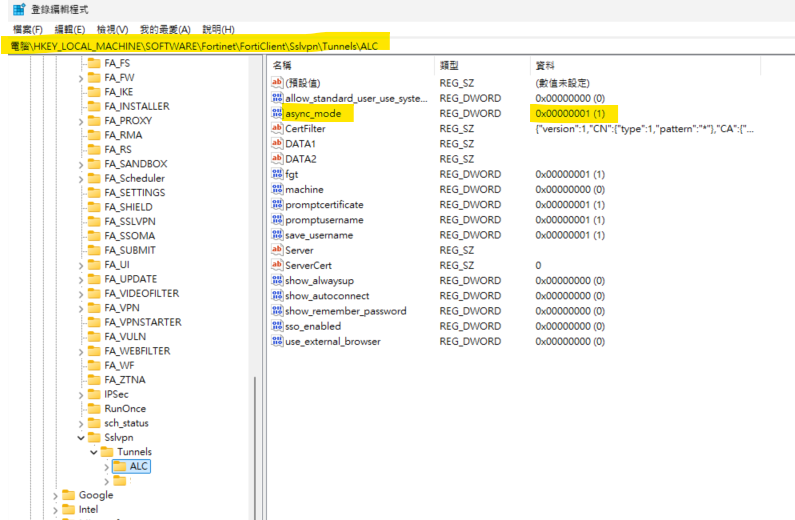795x520 pixels.
Task: Expand the ALC key node
Action: pyautogui.click(x=106, y=466)
